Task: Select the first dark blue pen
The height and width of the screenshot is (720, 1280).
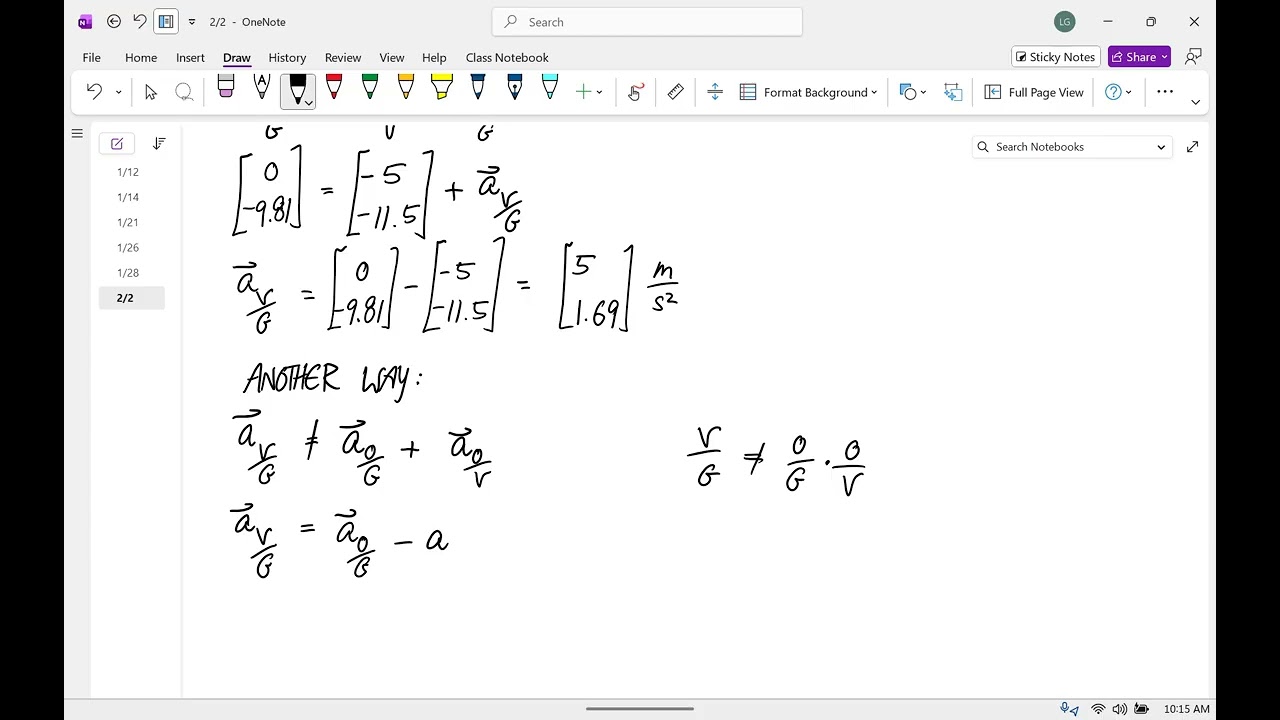Action: click(x=478, y=87)
